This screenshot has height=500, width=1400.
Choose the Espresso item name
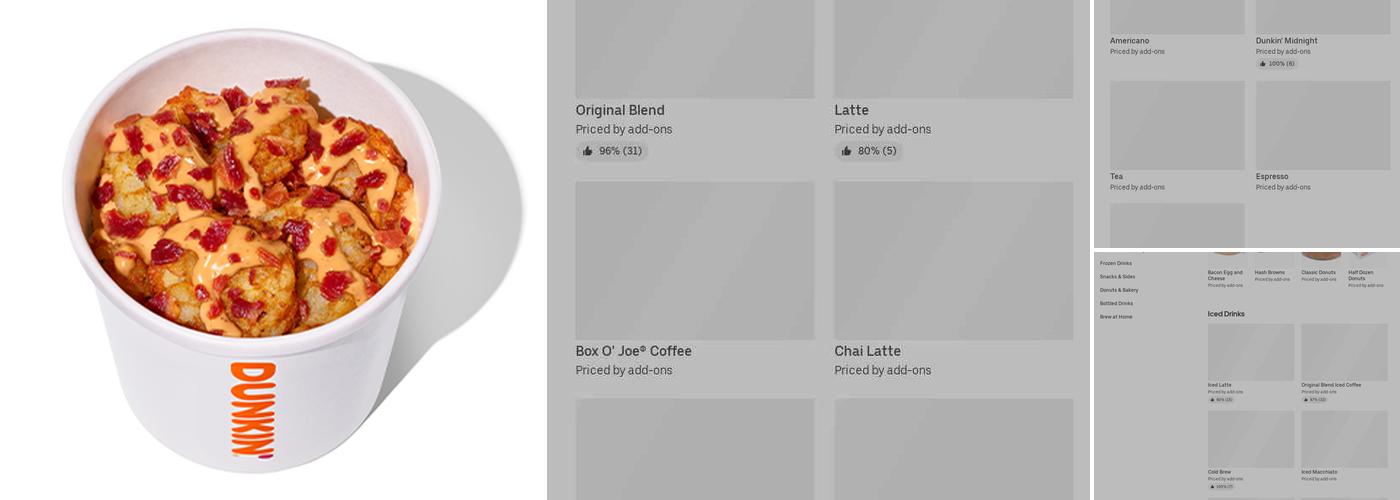[x=1273, y=177]
